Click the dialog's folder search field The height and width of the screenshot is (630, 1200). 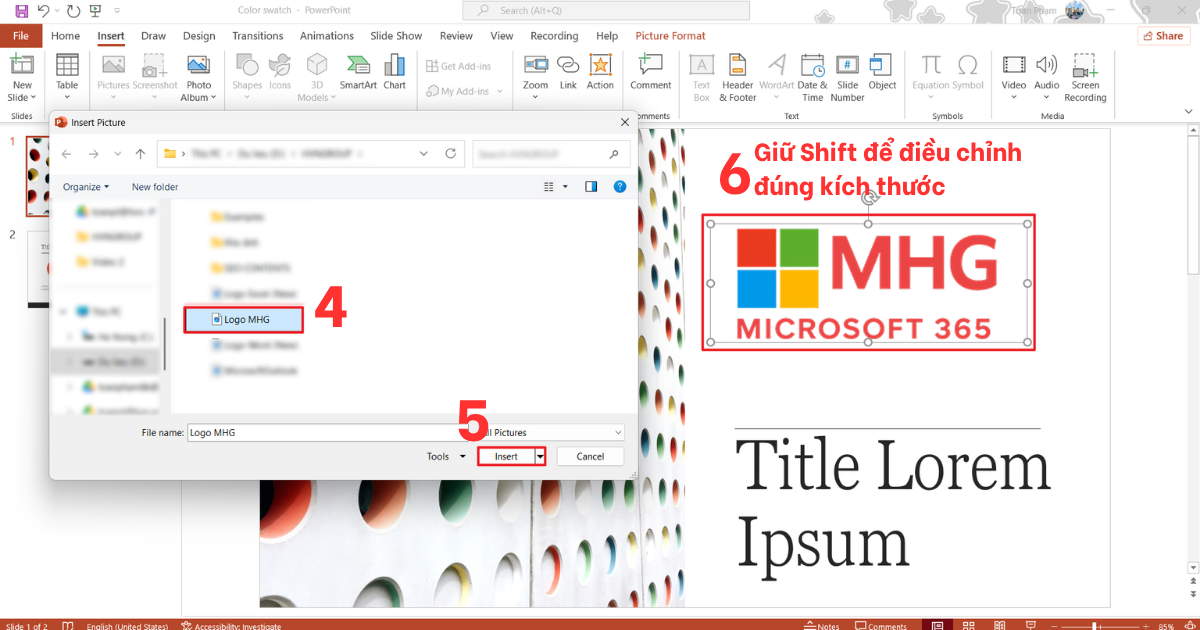549,154
